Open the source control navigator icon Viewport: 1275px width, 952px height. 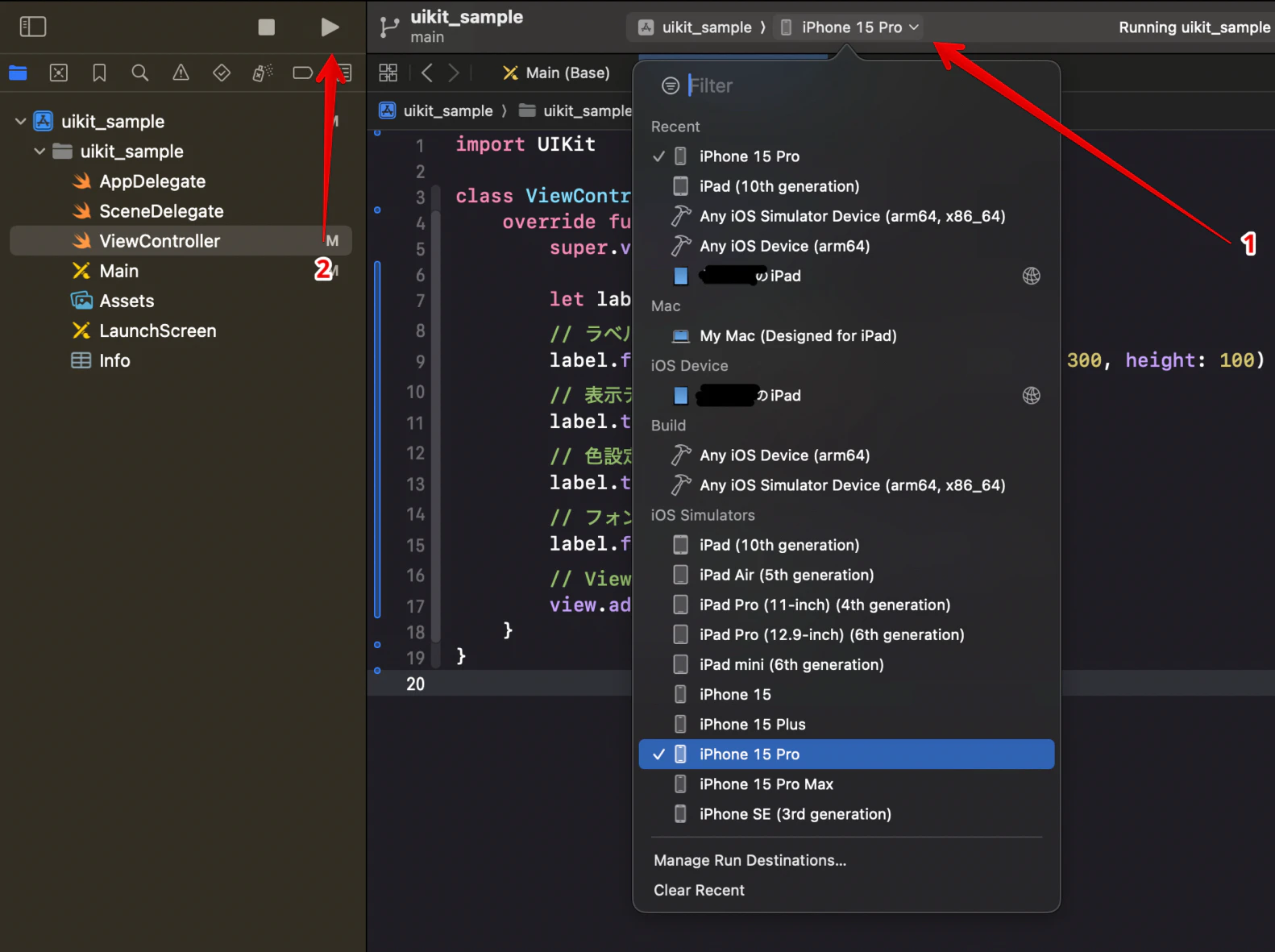59,73
